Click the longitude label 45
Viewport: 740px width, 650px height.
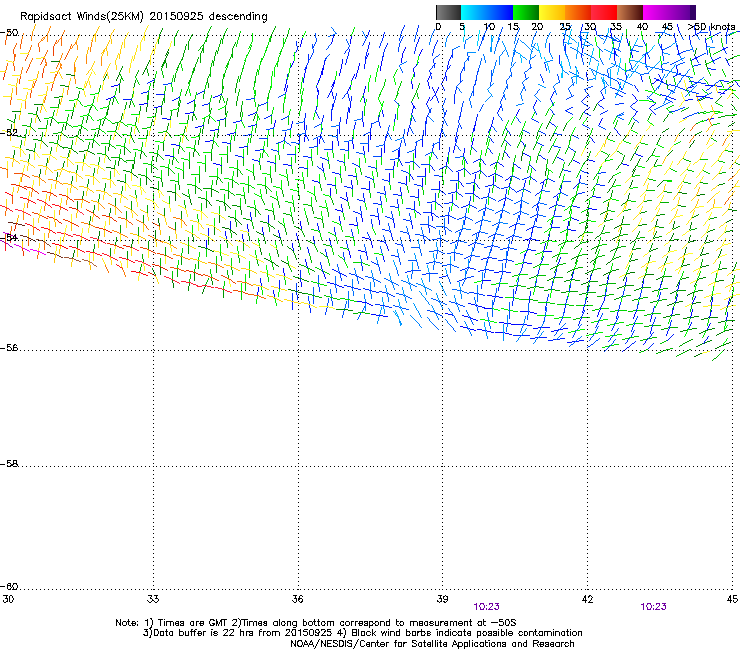(732, 599)
